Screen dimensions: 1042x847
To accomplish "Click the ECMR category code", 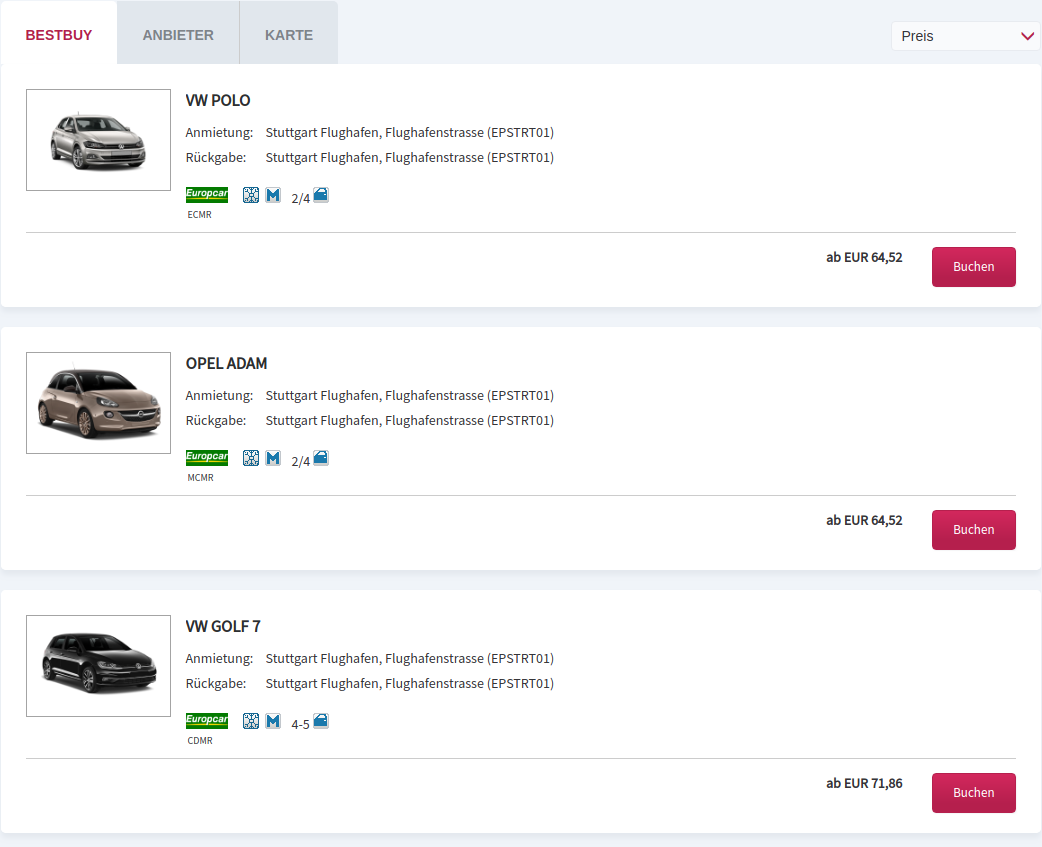I will [x=199, y=215].
